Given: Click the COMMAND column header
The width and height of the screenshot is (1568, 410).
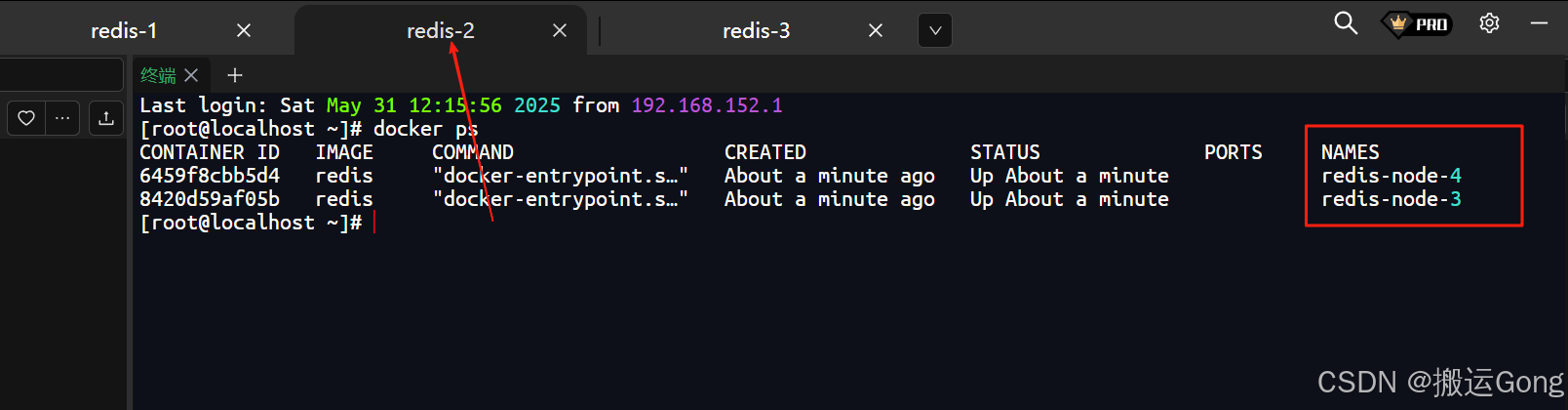Looking at the screenshot, I should click(x=473, y=152).
